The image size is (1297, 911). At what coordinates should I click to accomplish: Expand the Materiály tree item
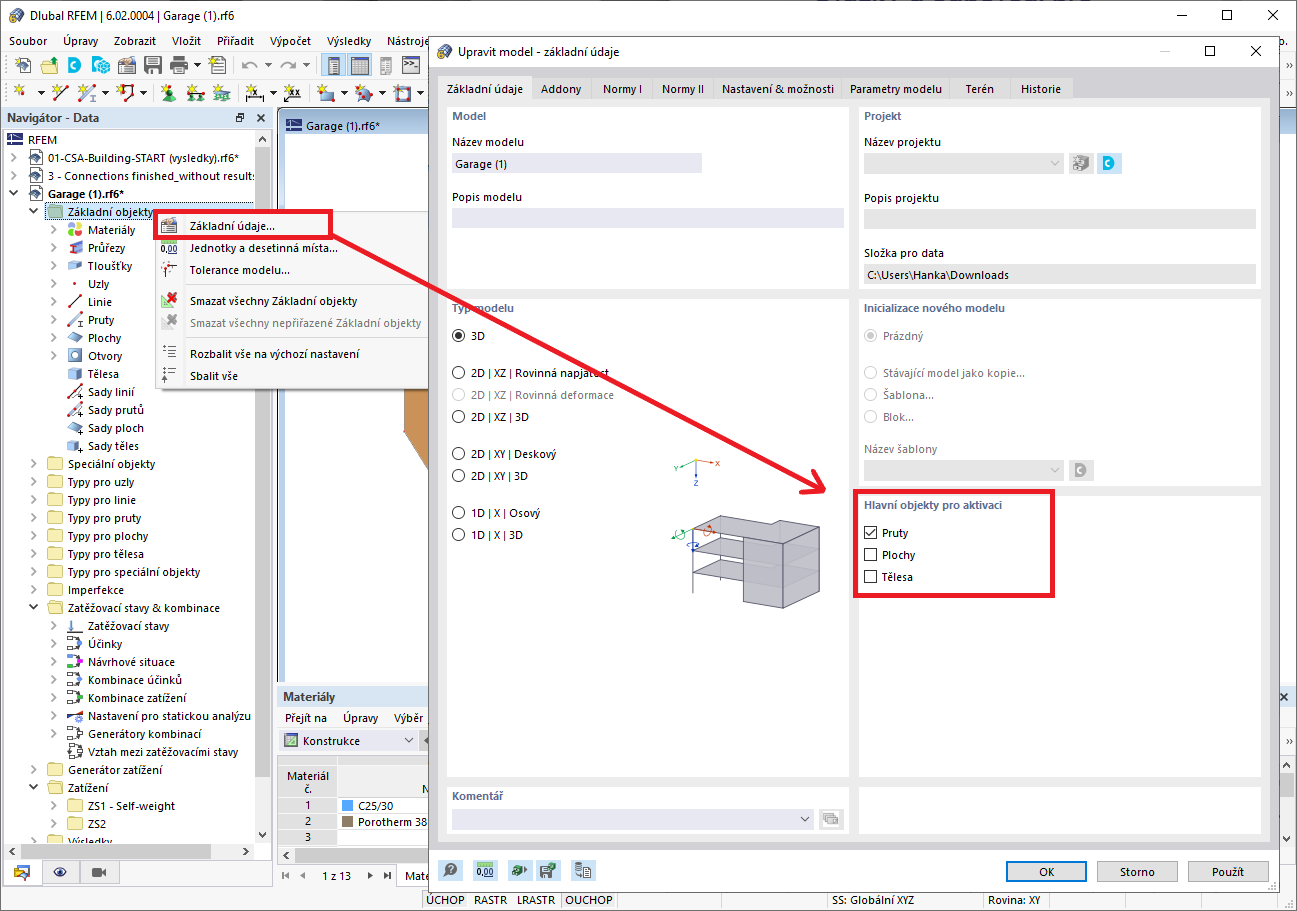(52, 229)
